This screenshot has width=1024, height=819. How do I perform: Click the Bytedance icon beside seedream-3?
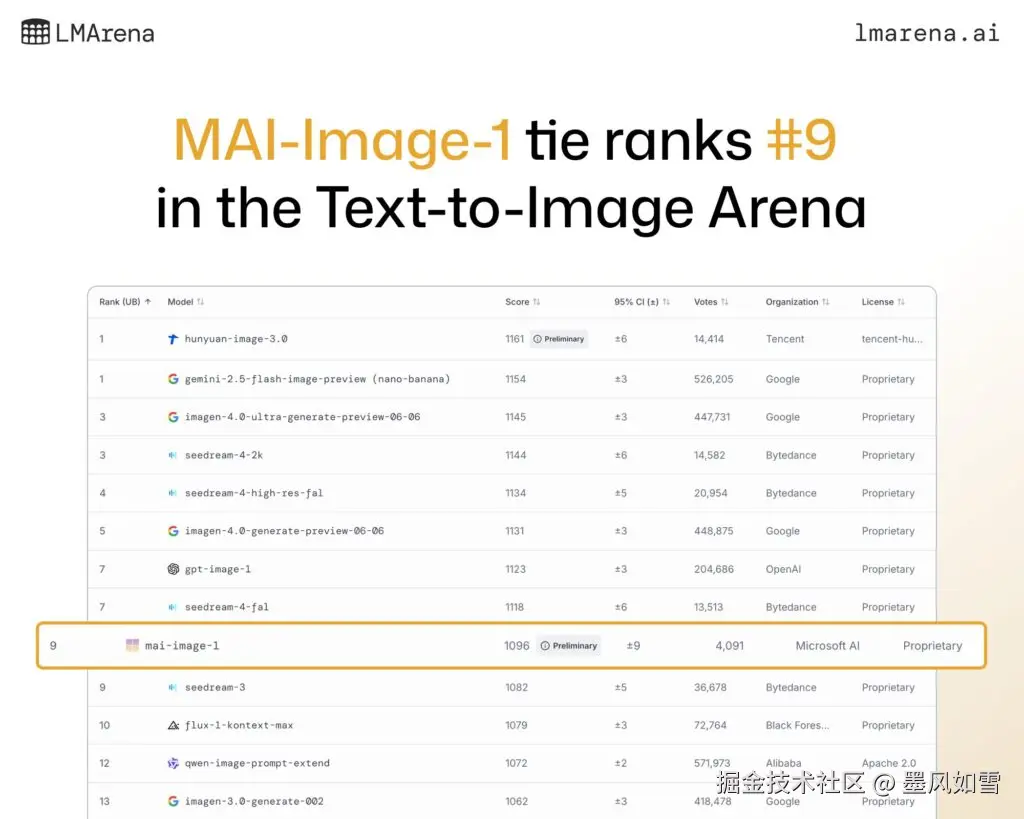[172, 687]
